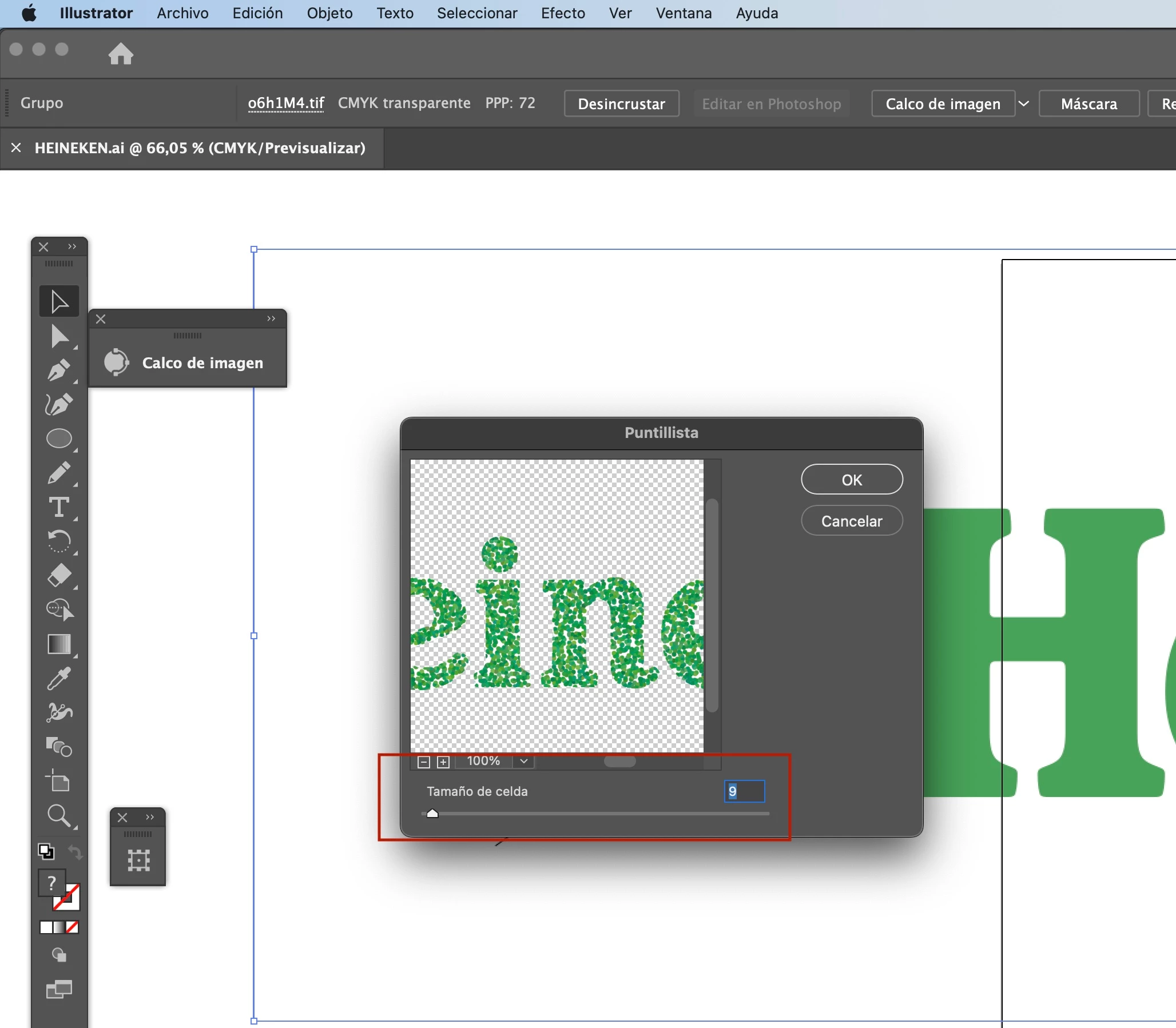Click the Tamaño de celda slider handle

pos(432,814)
